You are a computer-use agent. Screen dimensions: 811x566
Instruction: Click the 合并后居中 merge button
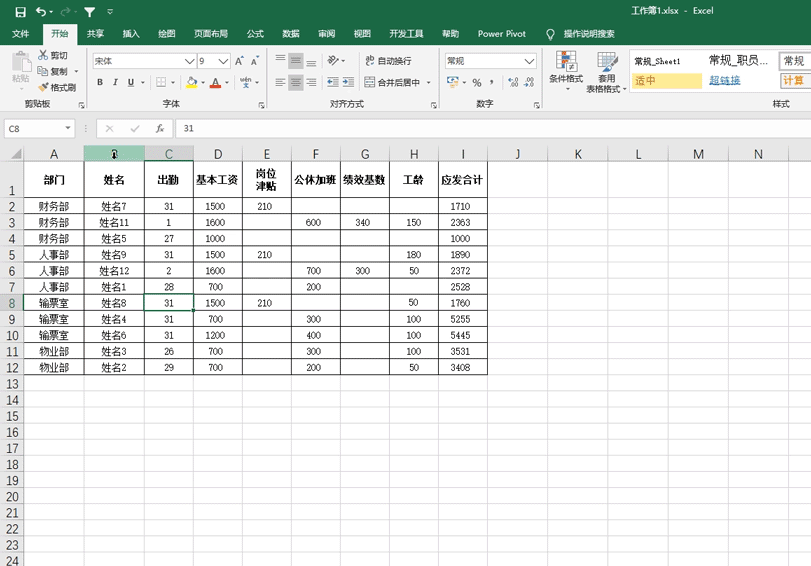[392, 82]
